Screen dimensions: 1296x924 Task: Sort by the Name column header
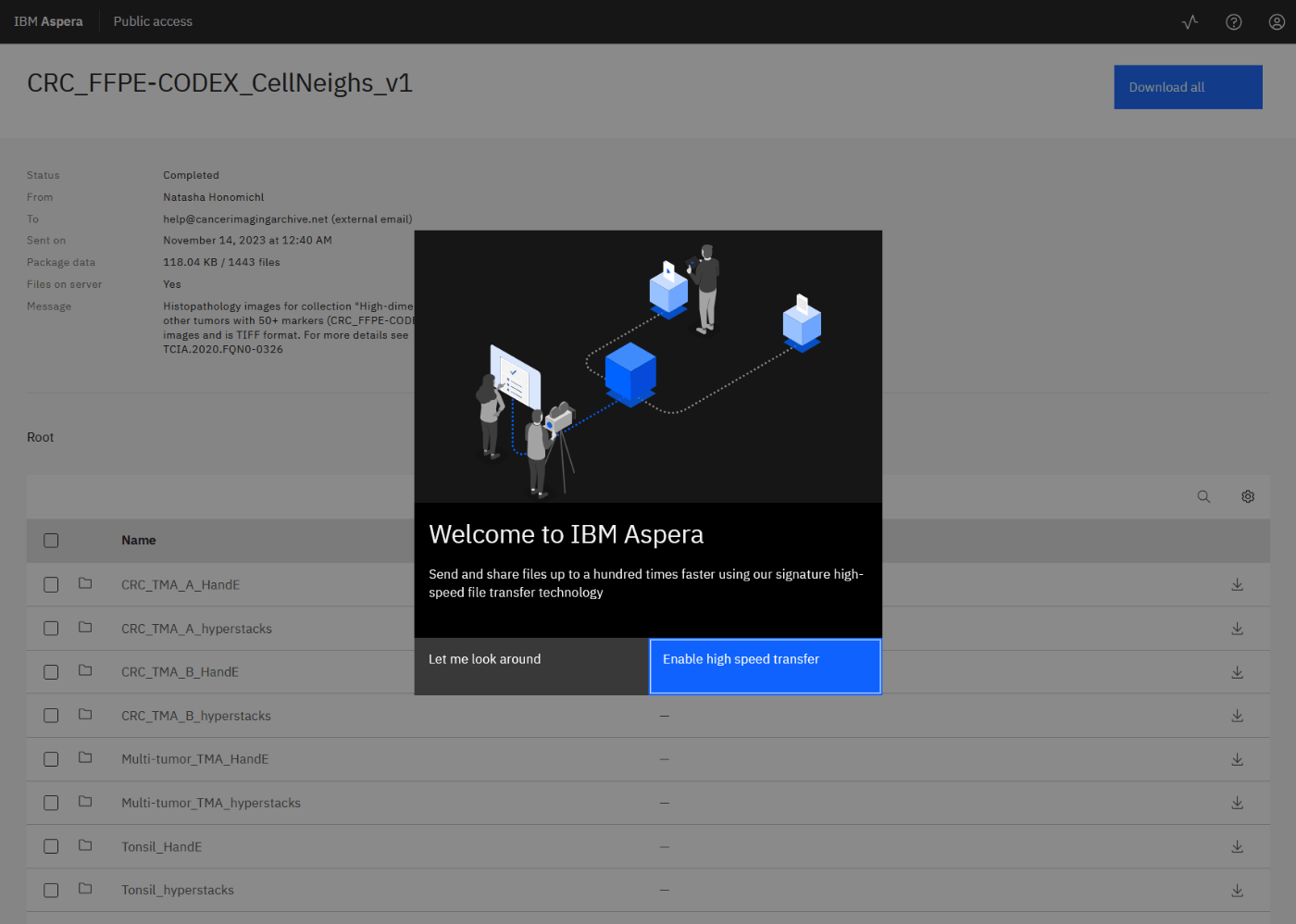click(139, 541)
